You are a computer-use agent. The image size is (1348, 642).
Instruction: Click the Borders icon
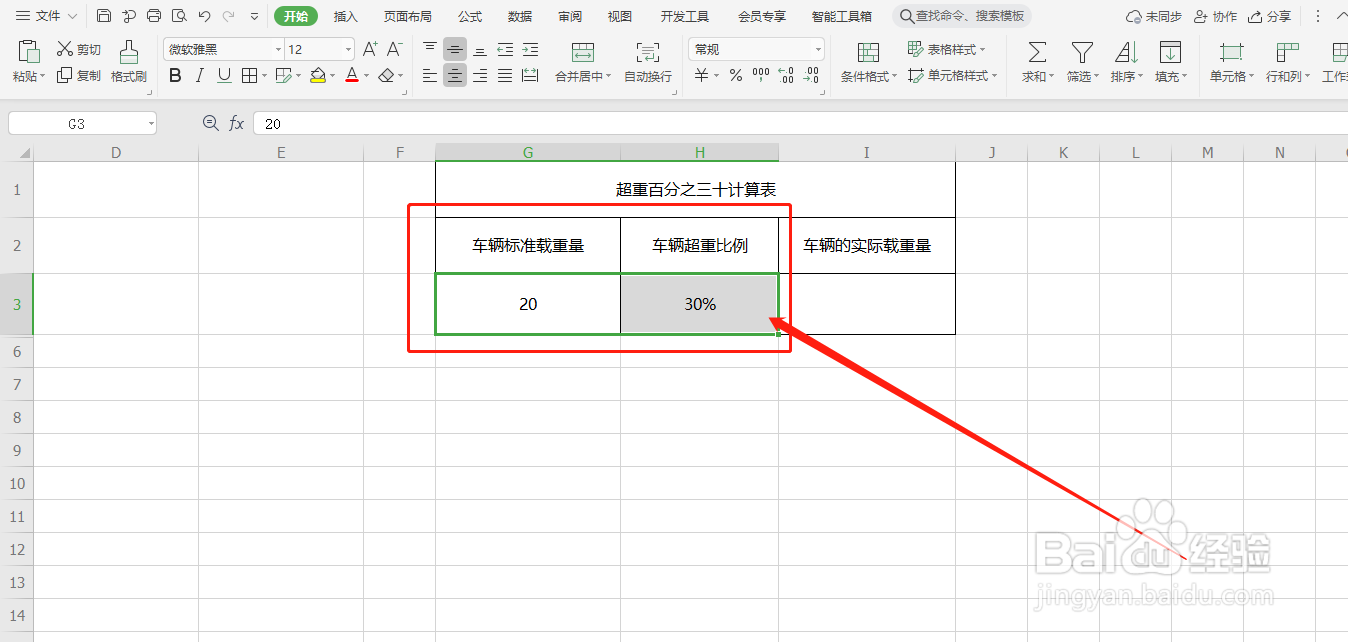pyautogui.click(x=249, y=75)
